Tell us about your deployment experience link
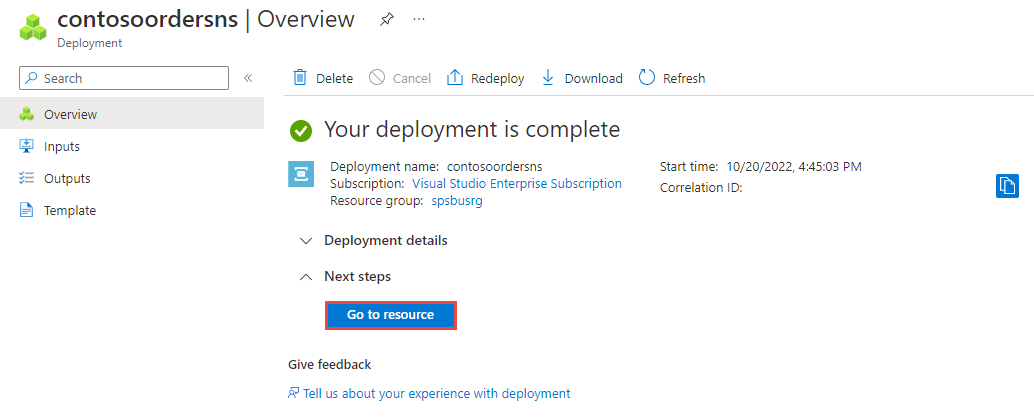1034x418 pixels. (436, 393)
